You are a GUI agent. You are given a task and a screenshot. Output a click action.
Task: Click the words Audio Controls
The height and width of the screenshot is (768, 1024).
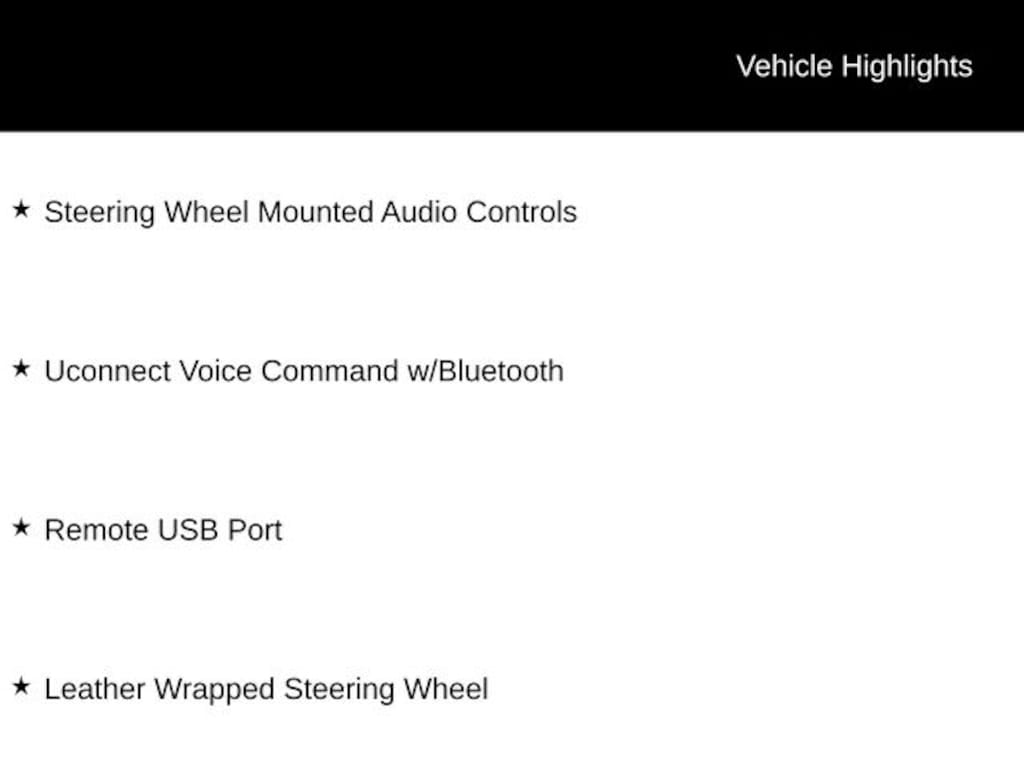(479, 212)
